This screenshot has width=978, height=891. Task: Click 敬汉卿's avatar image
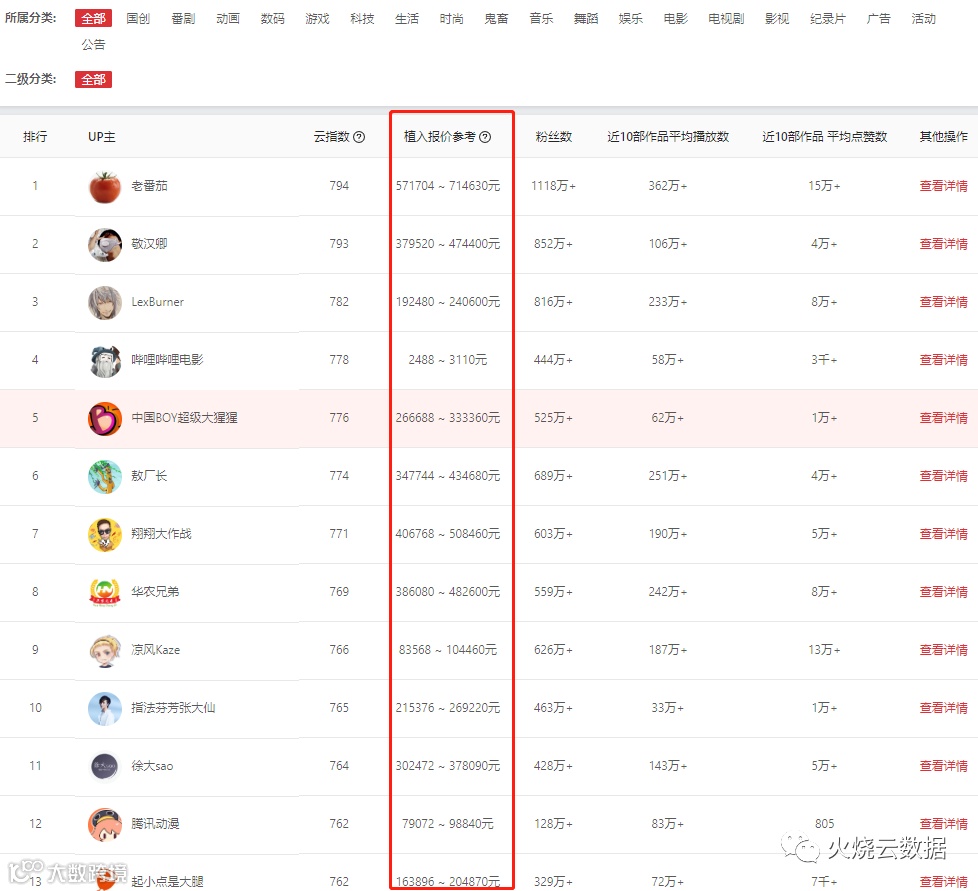click(x=105, y=244)
